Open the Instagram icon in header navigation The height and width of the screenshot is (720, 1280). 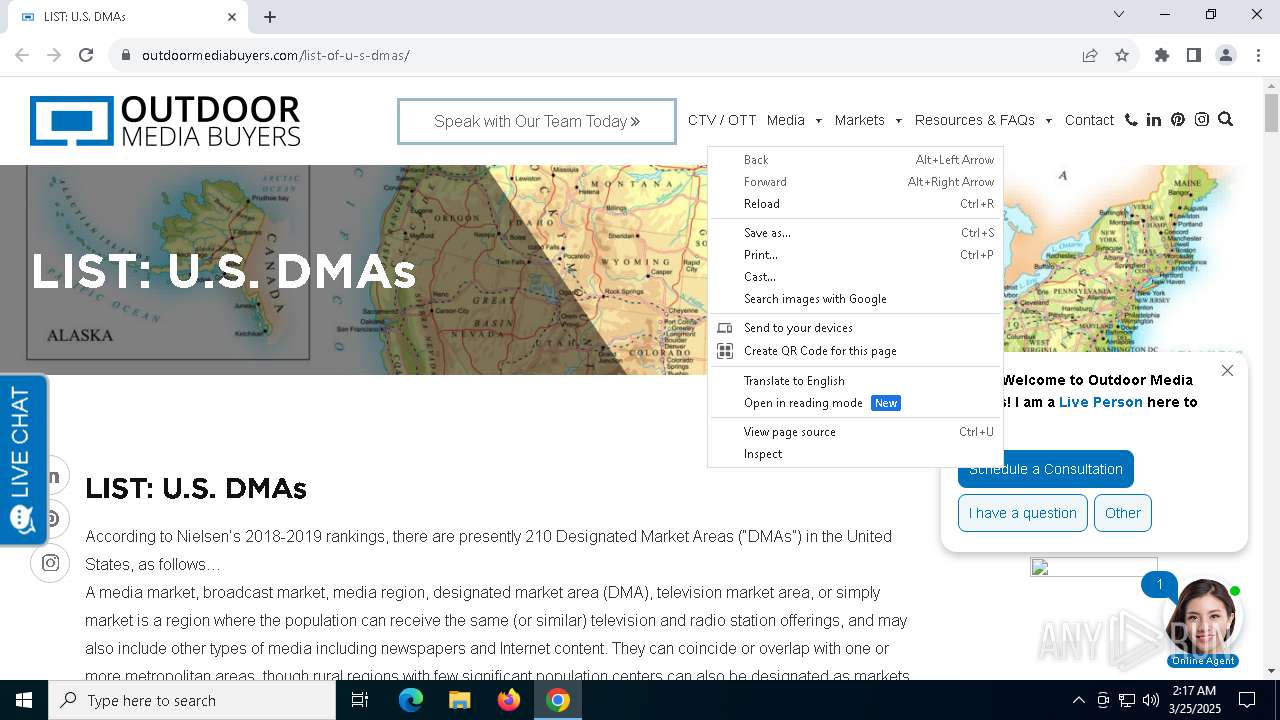1202,120
